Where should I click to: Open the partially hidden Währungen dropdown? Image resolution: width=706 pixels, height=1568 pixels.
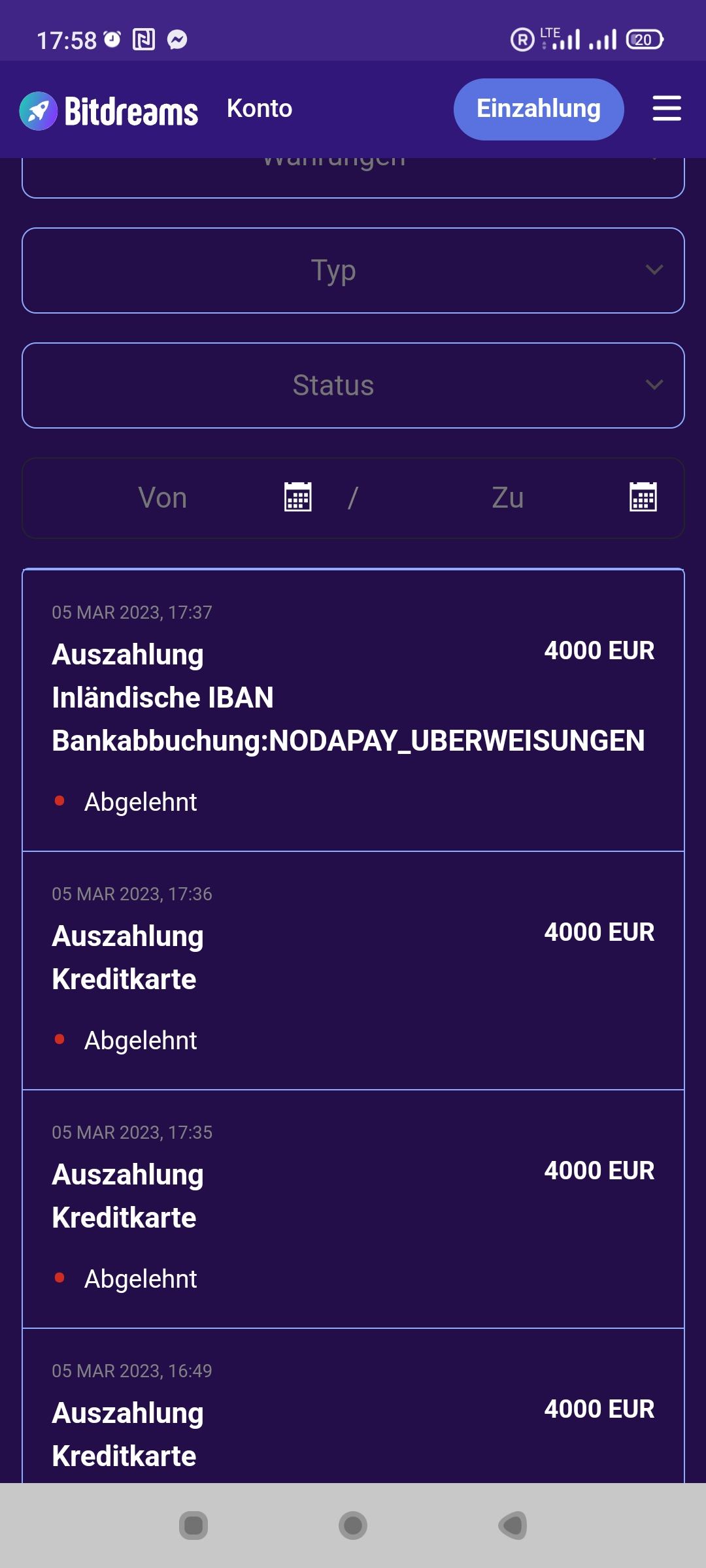[353, 176]
